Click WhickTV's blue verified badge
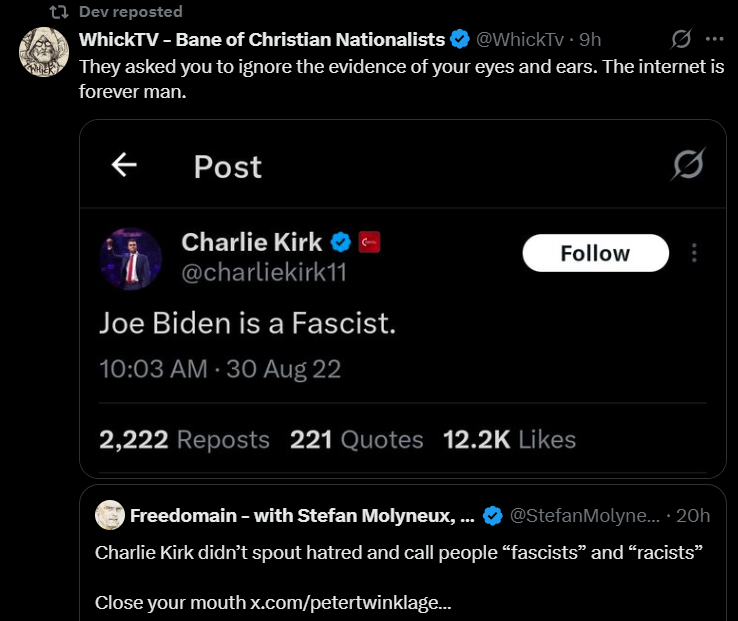The image size is (738, 621). [460, 40]
